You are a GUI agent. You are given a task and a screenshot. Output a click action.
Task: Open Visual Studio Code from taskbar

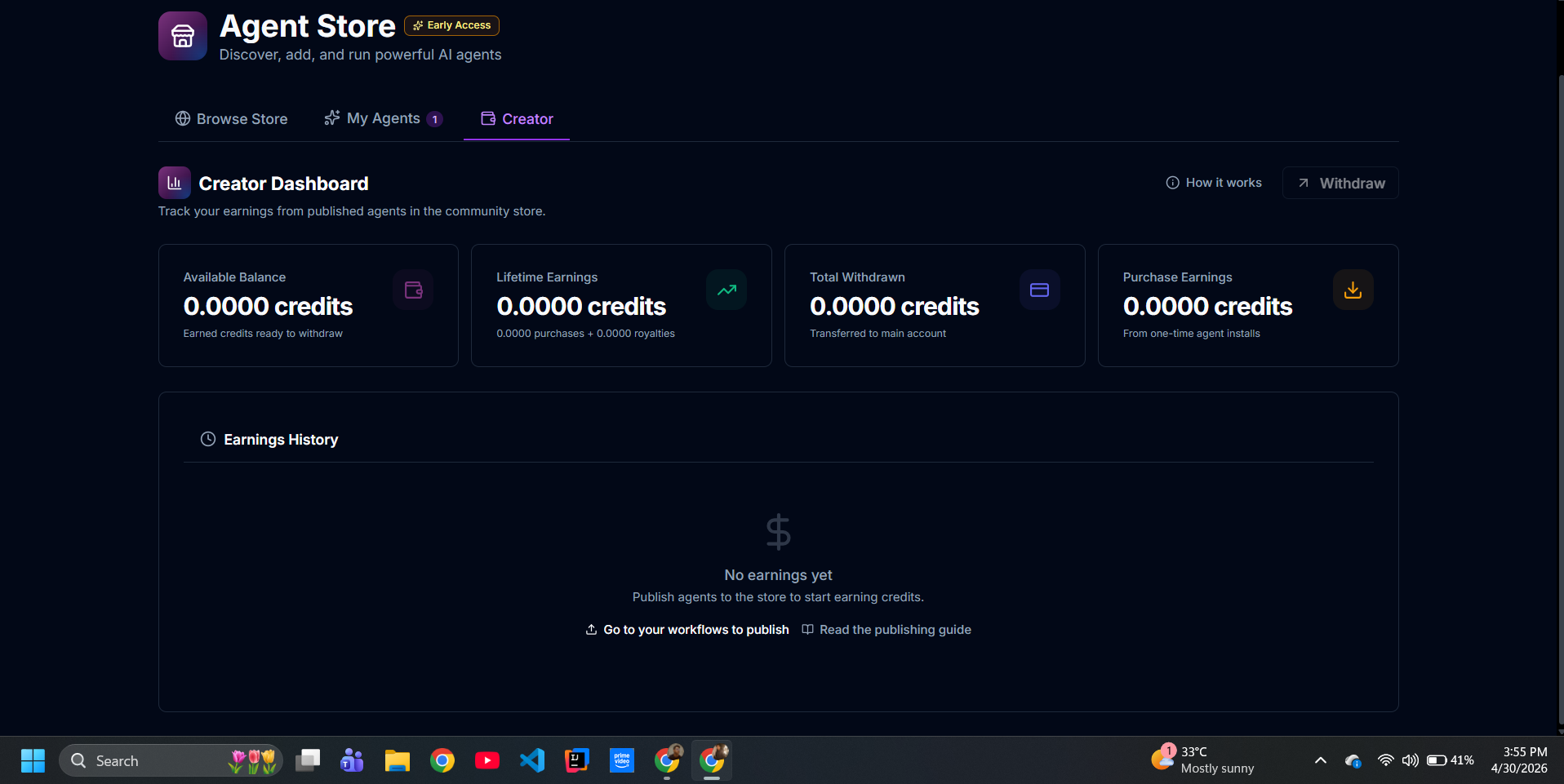[532, 760]
